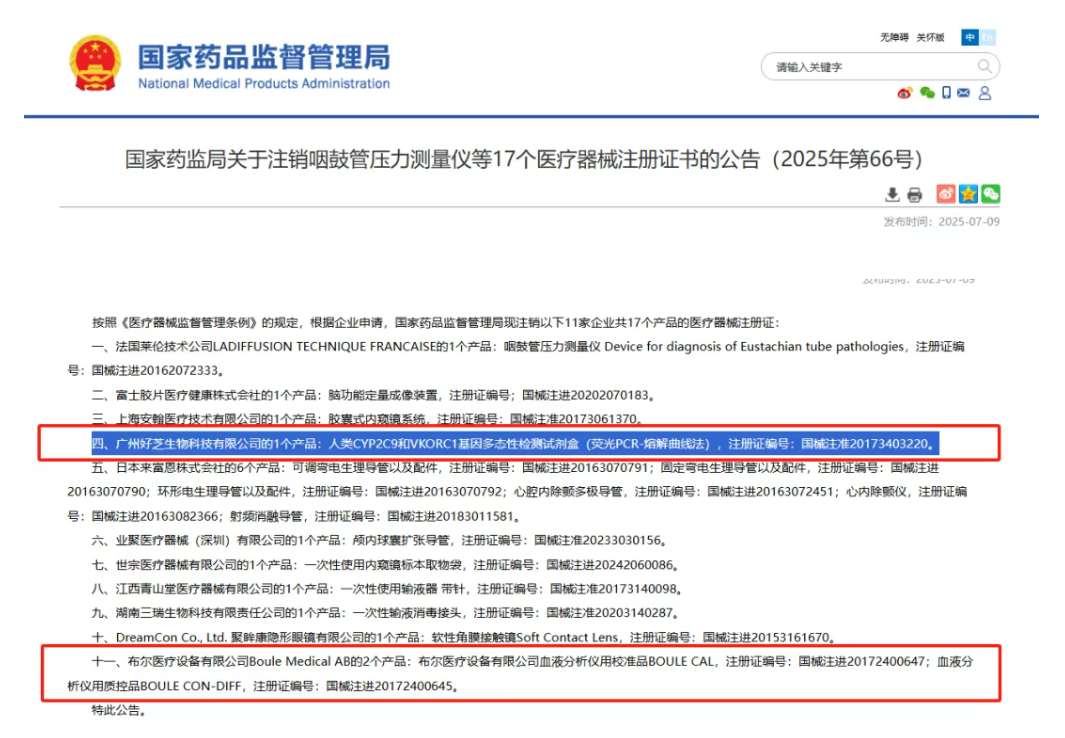This screenshot has width=1065, height=738.
Task: Share the article to Weibo
Action: point(946,194)
